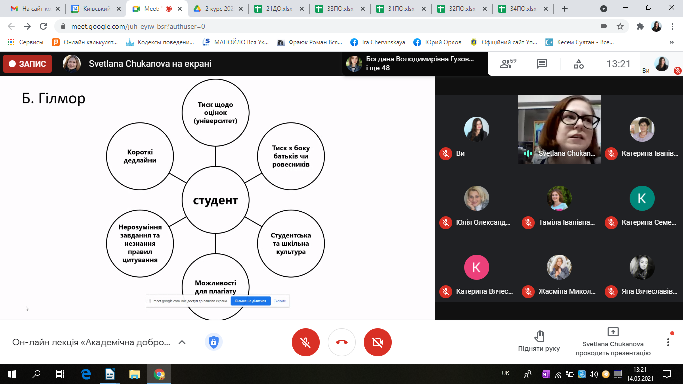Image resolution: width=683 pixels, height=384 pixels.
Task: Open the activities shapes icon
Action: 578,64
